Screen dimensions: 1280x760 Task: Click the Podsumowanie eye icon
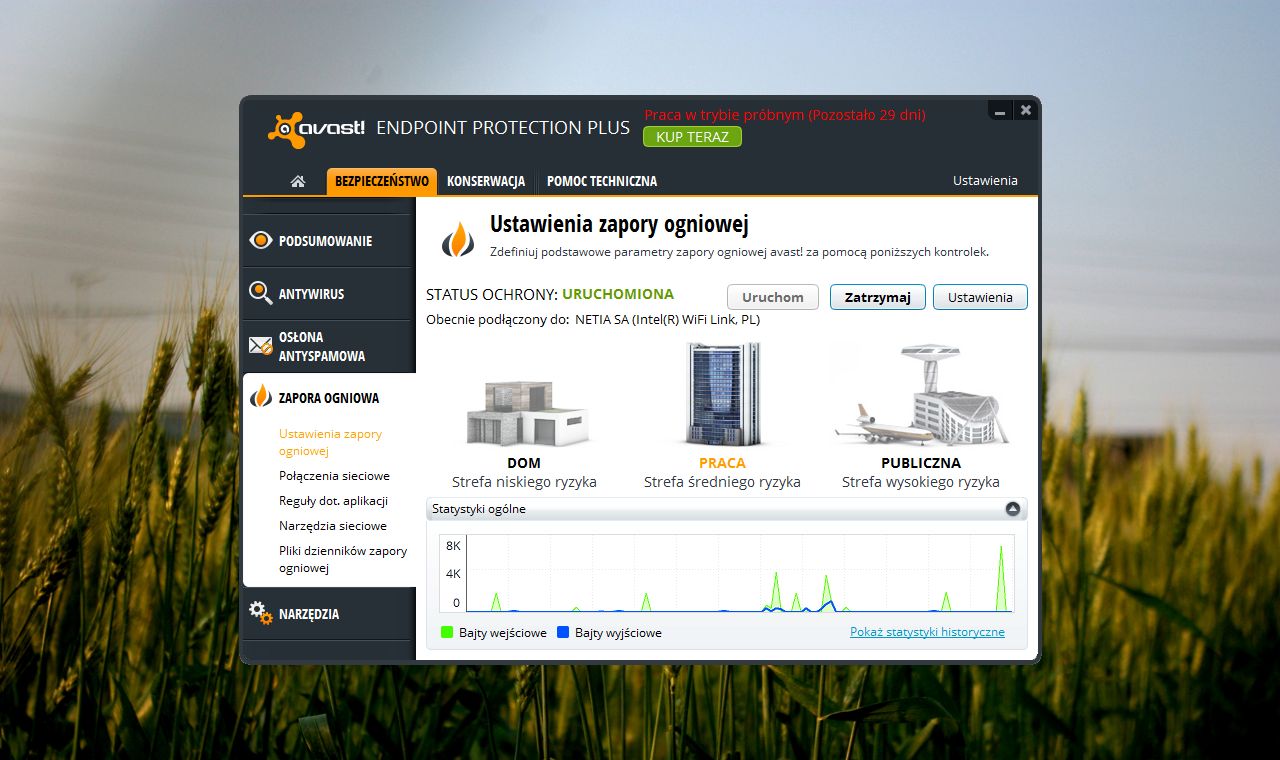(261, 240)
